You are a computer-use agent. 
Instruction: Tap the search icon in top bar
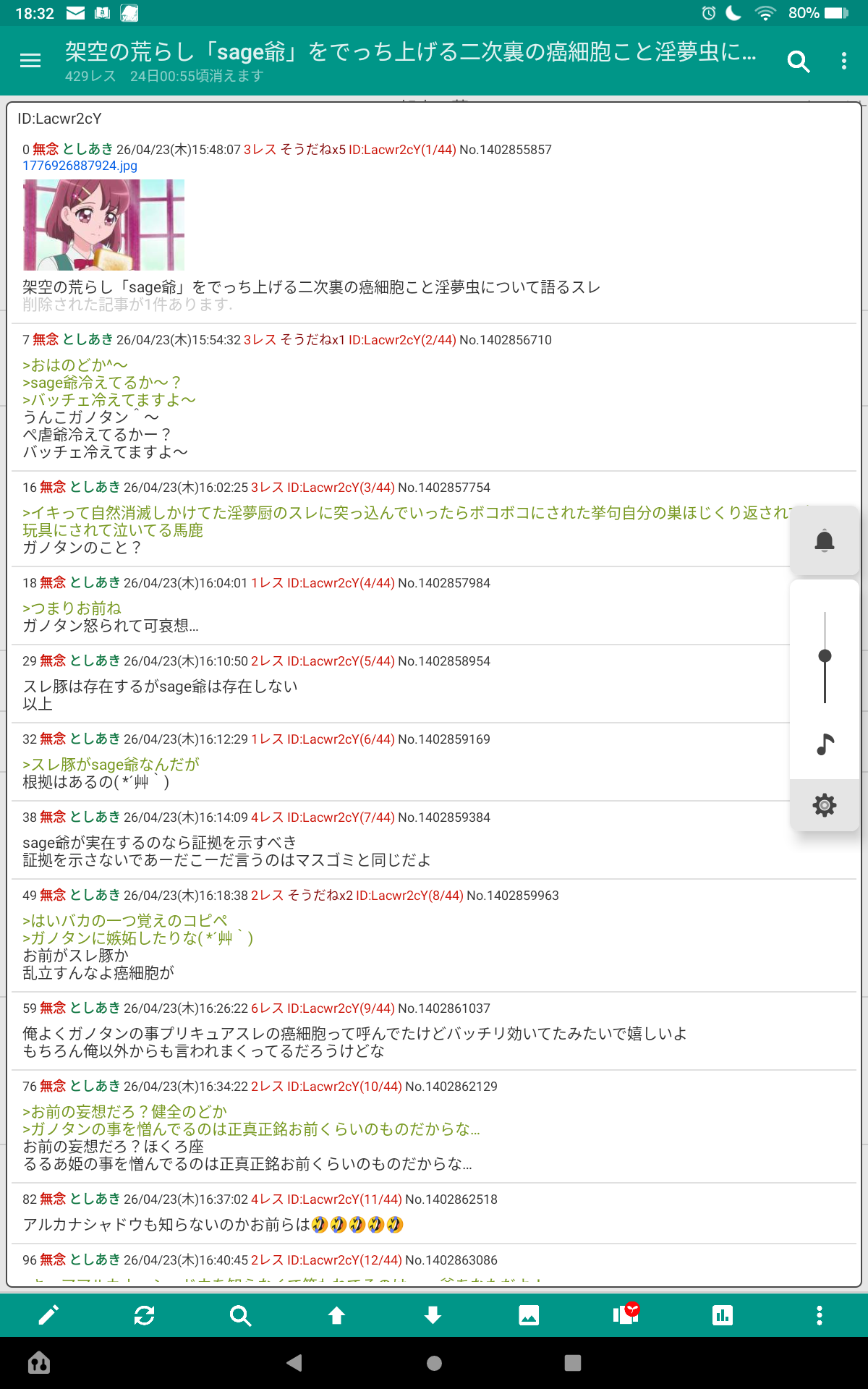pos(798,61)
